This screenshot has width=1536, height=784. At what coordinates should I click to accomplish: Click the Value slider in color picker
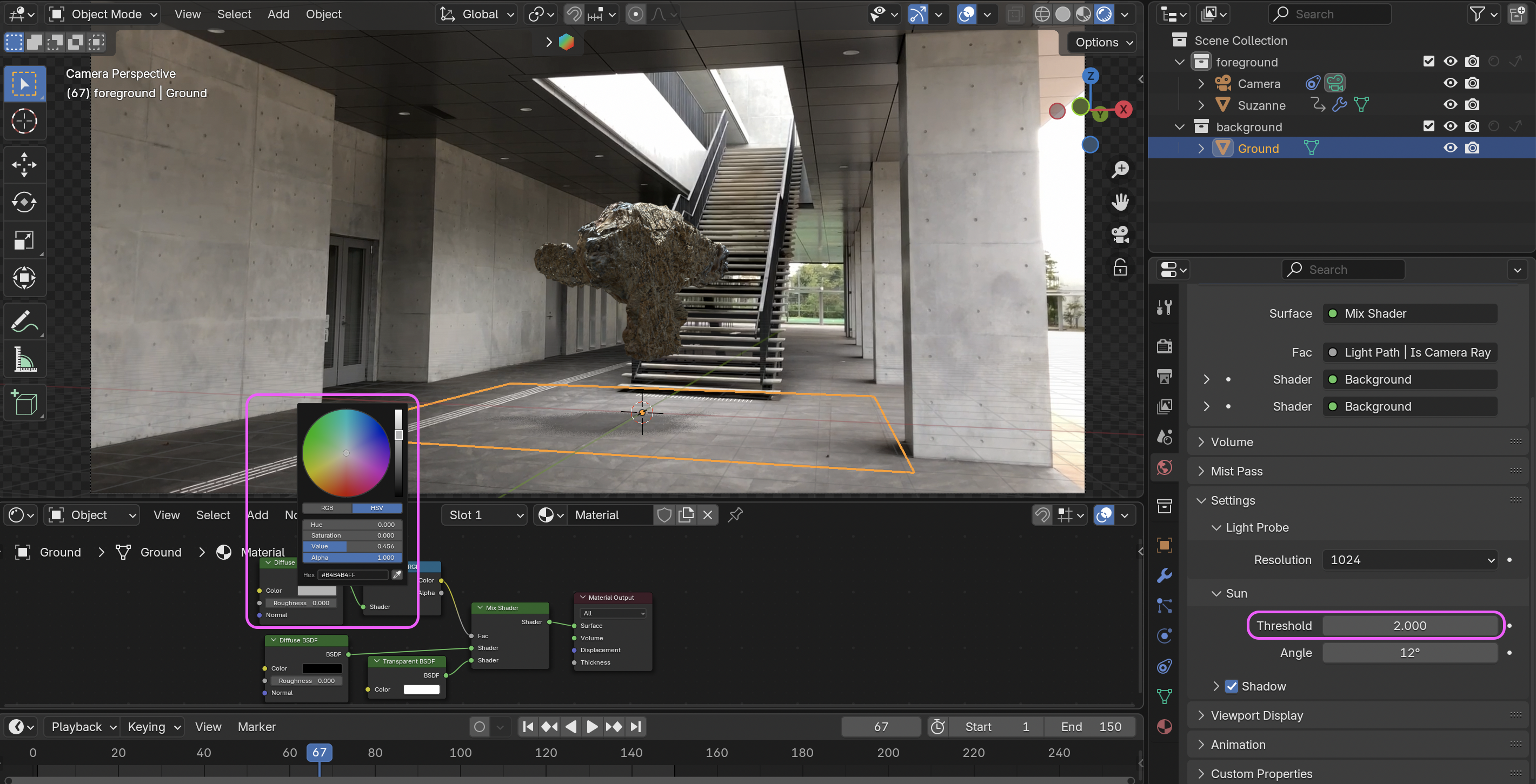pos(352,546)
